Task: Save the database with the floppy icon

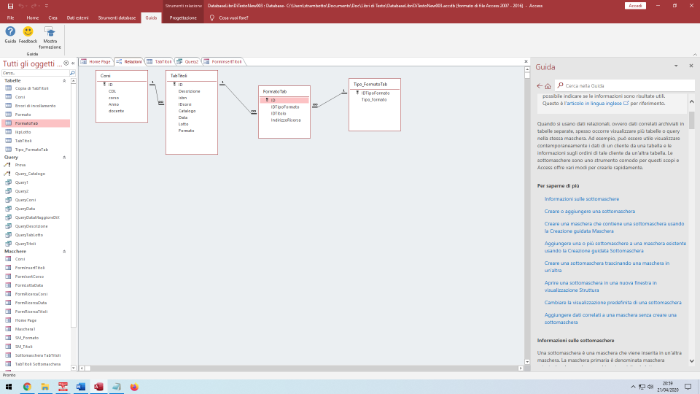Action: (x=10, y=6)
